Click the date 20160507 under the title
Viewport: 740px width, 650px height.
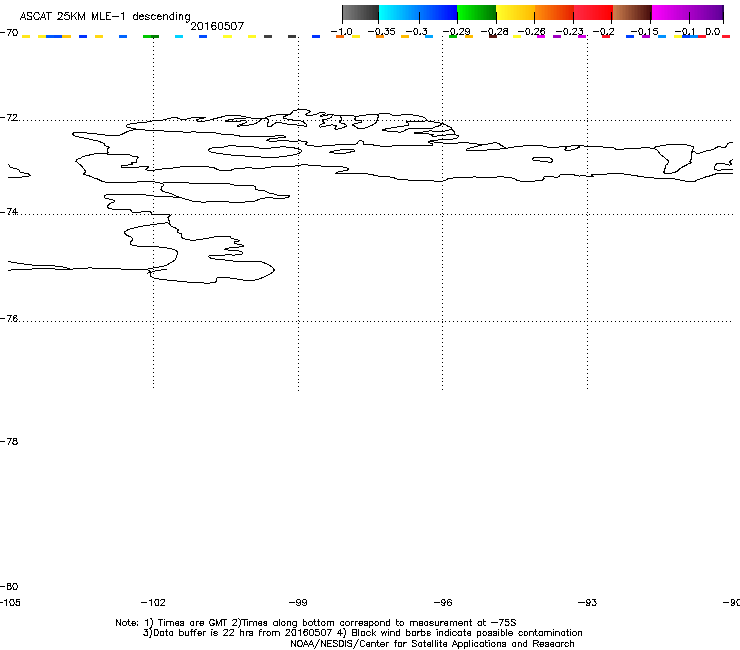tap(217, 26)
